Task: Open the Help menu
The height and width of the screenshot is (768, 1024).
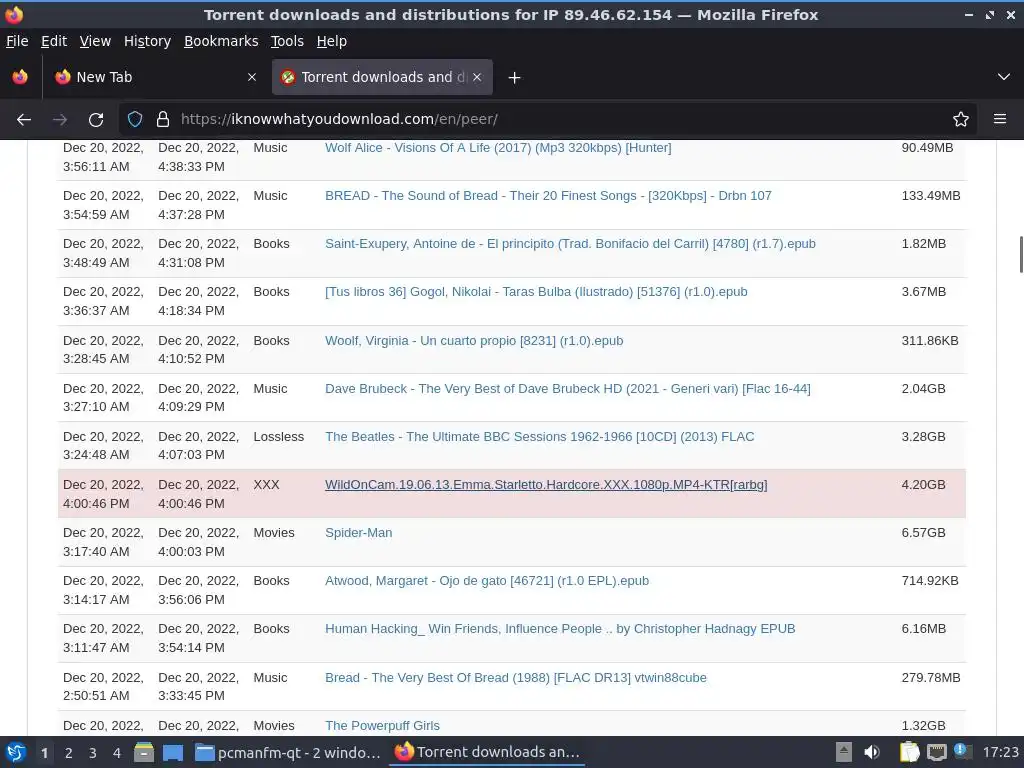Action: tap(332, 41)
